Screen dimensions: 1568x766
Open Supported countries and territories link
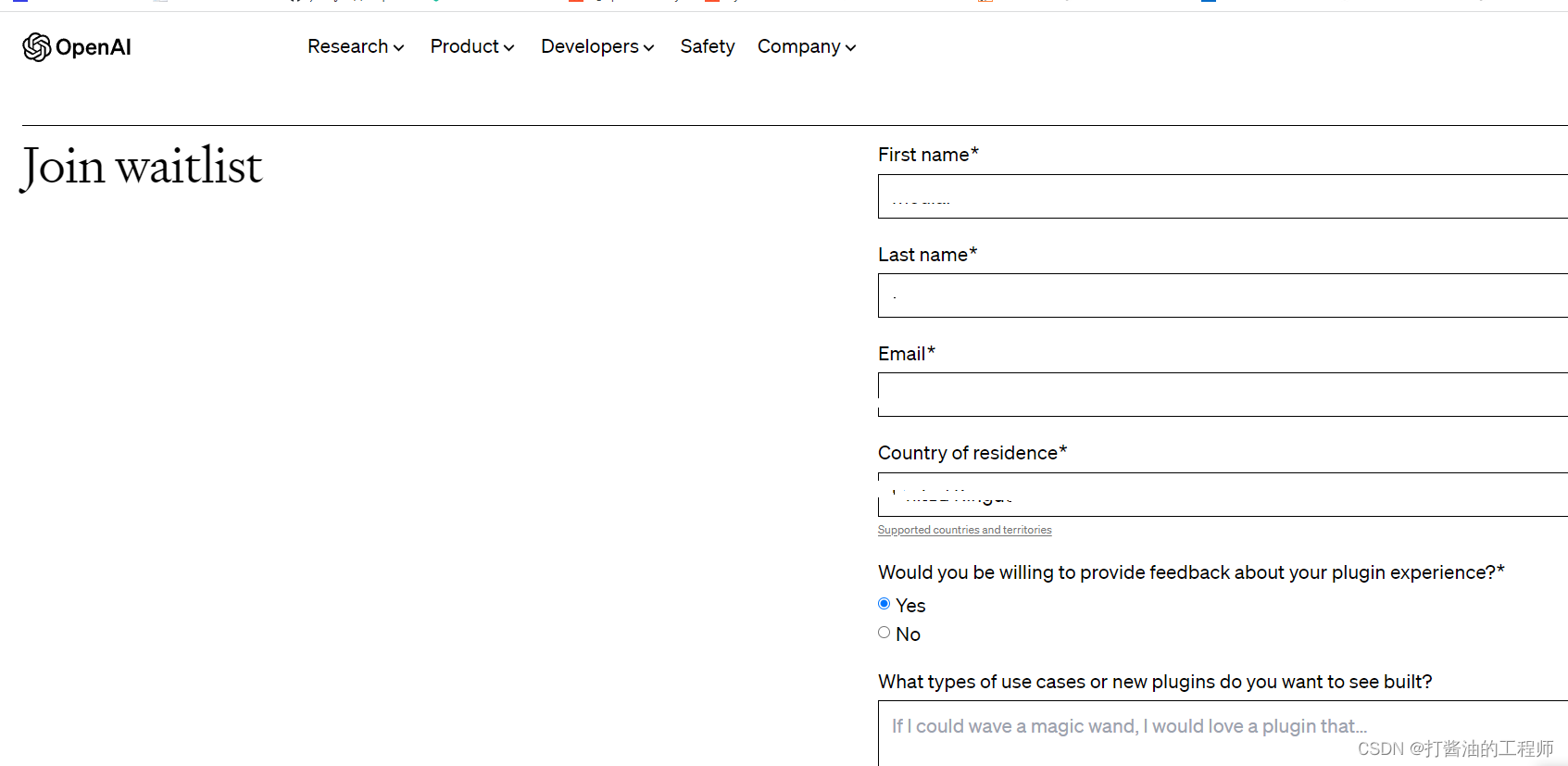(x=964, y=530)
